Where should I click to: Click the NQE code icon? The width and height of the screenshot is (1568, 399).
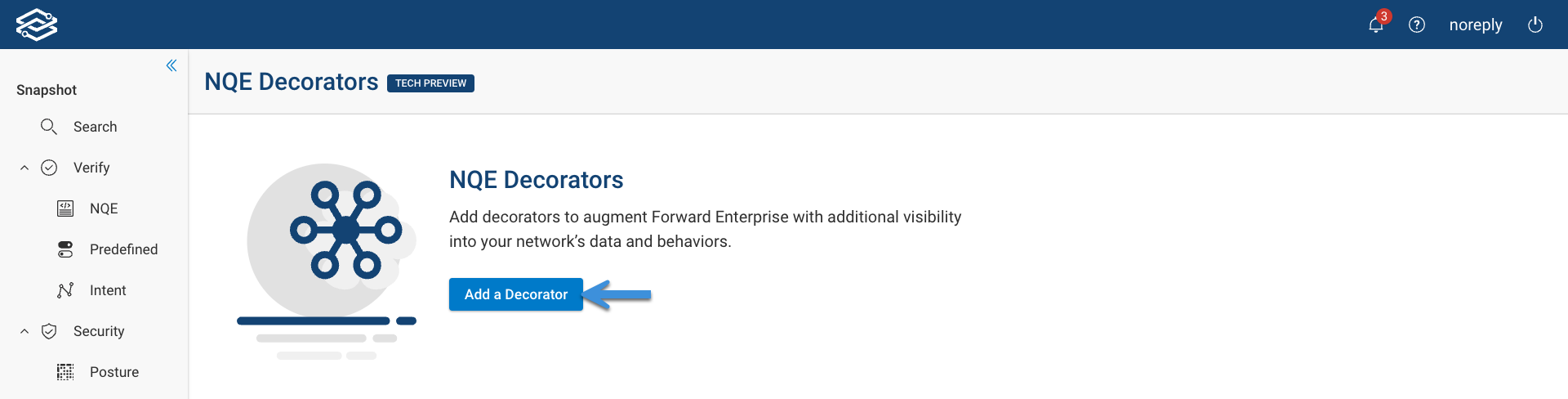[x=65, y=208]
